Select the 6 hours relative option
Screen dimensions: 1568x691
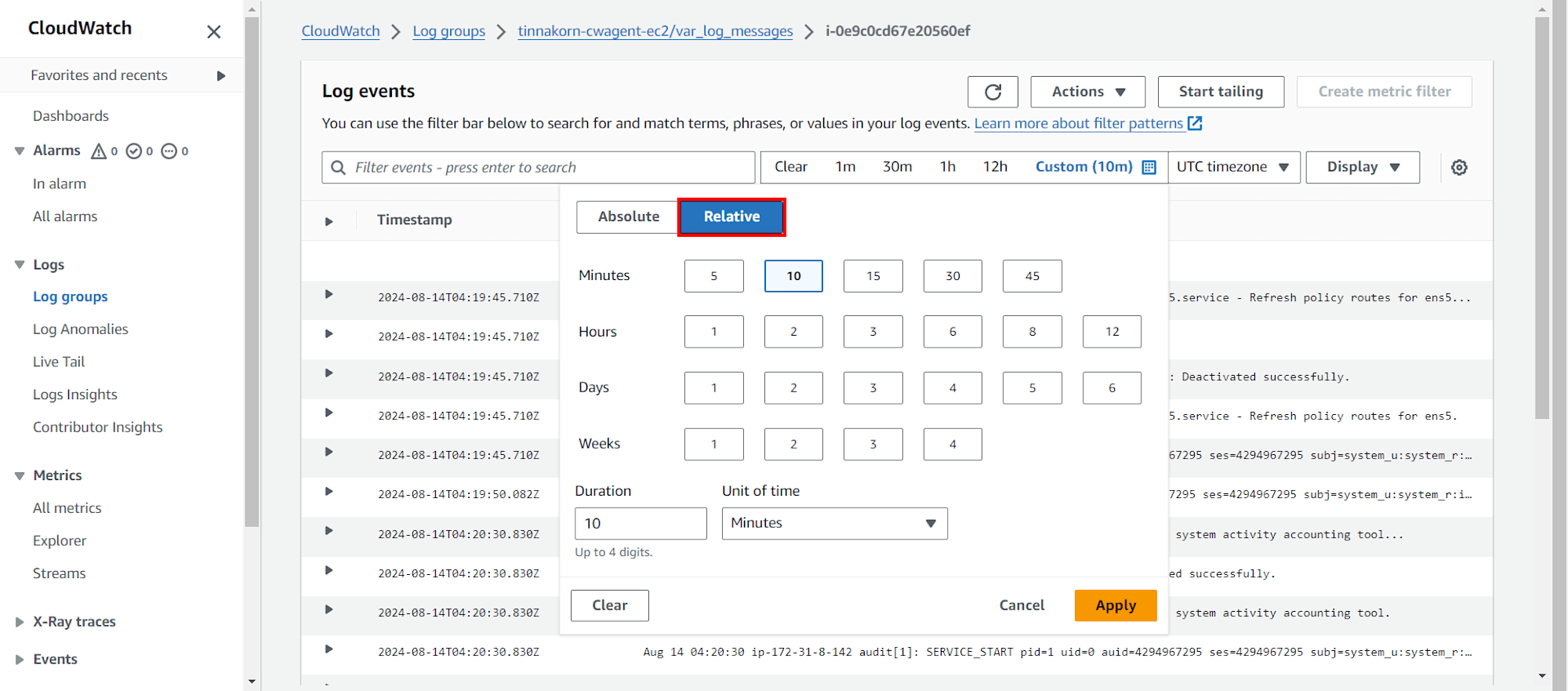[x=953, y=332]
